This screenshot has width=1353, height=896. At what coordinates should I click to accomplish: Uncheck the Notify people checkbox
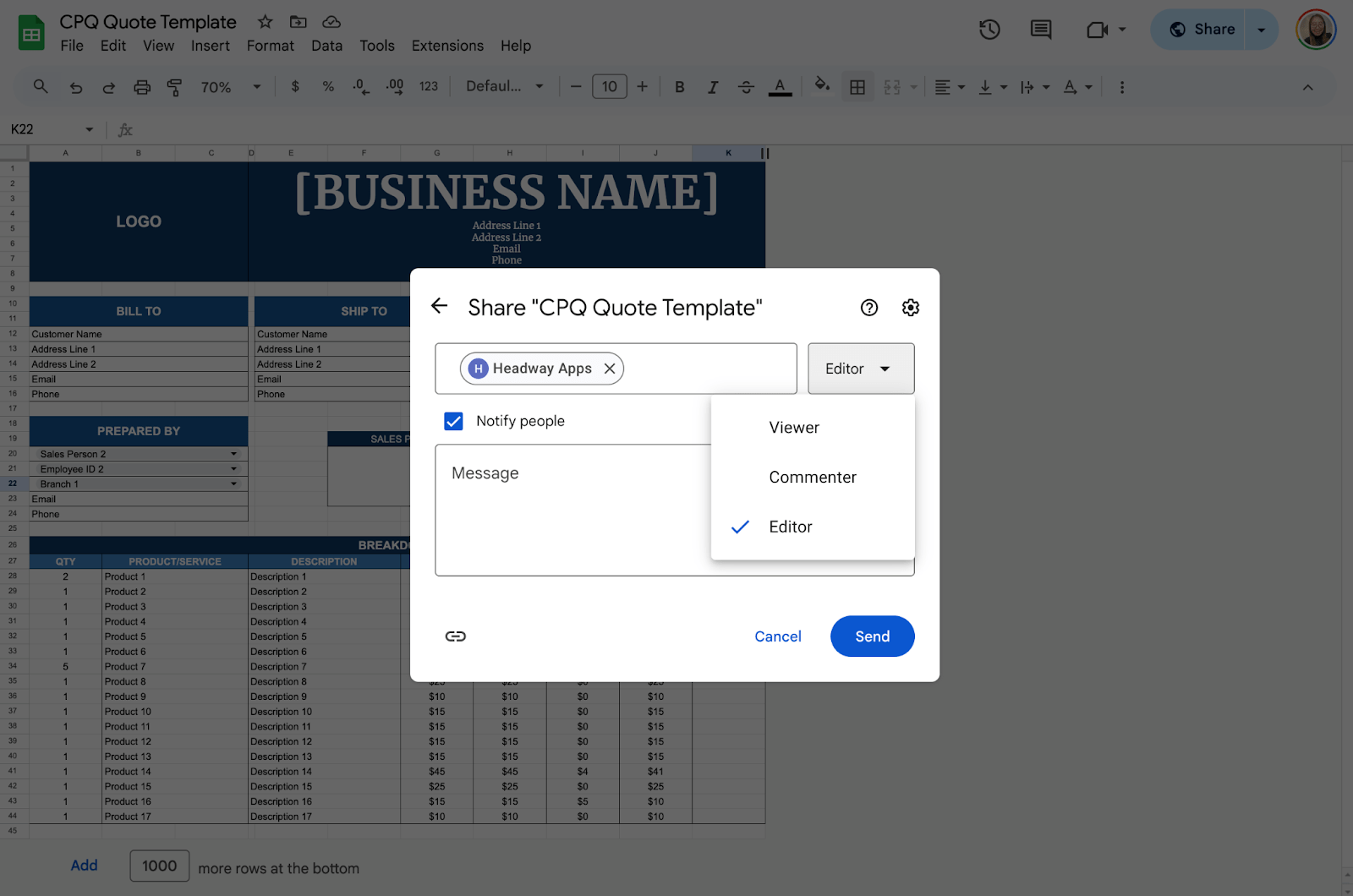[x=454, y=421]
